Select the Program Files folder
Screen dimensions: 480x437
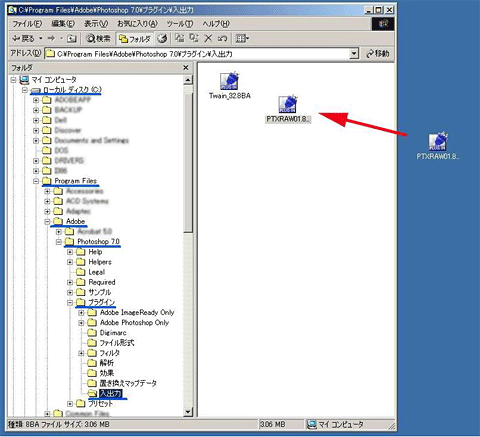76,181
